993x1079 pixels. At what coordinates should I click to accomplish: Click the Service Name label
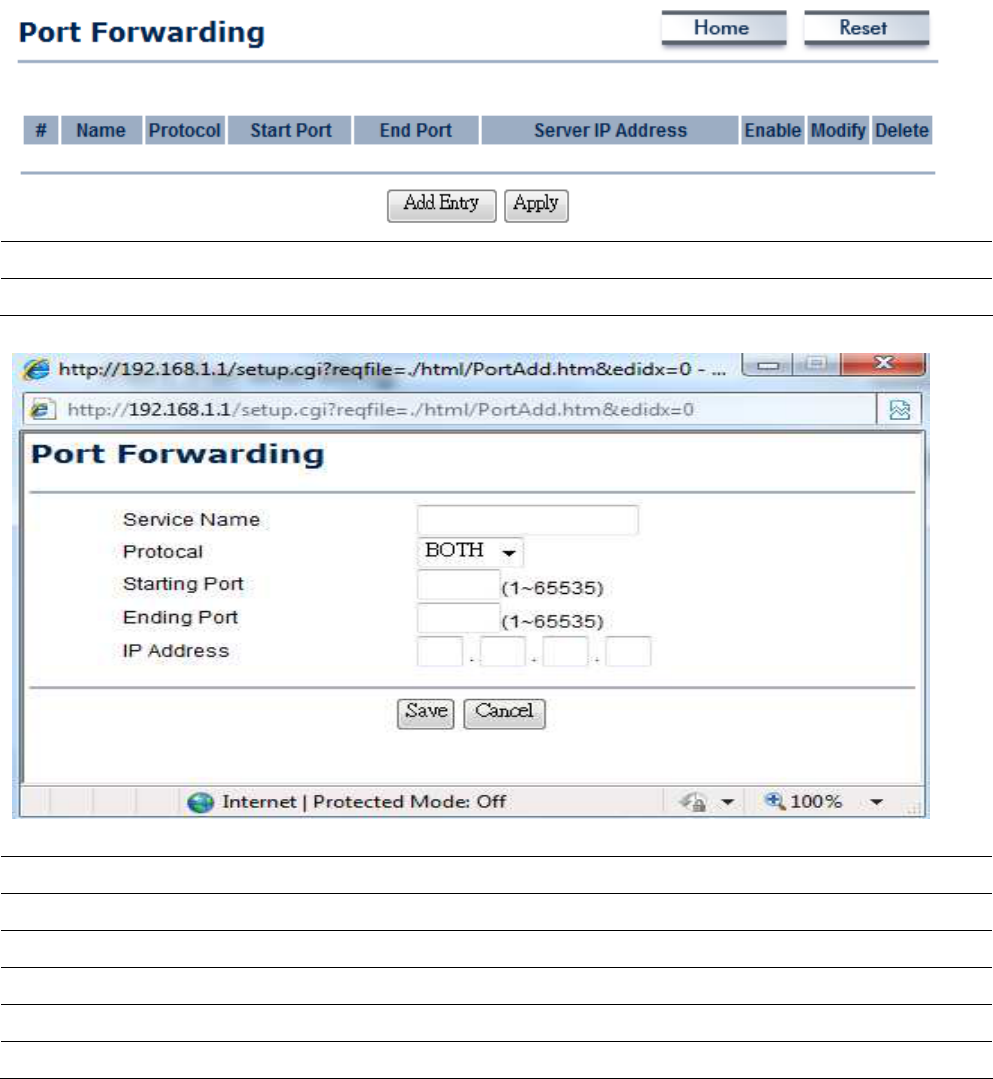click(x=191, y=520)
